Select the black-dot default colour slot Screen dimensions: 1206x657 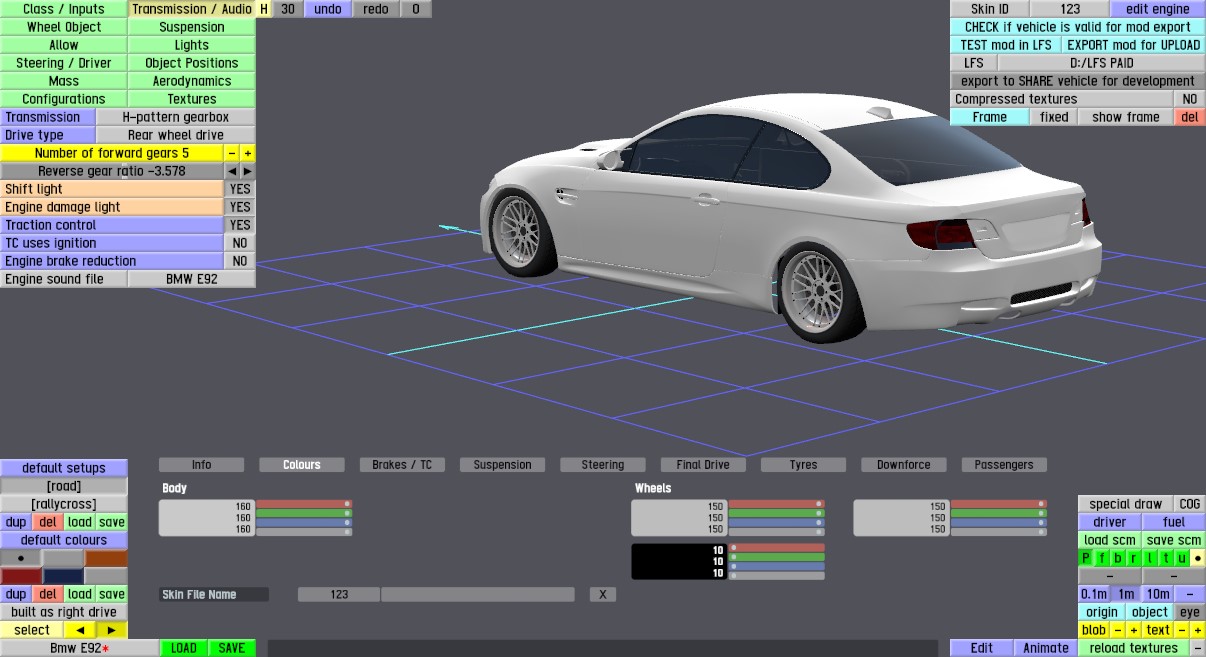[21, 558]
